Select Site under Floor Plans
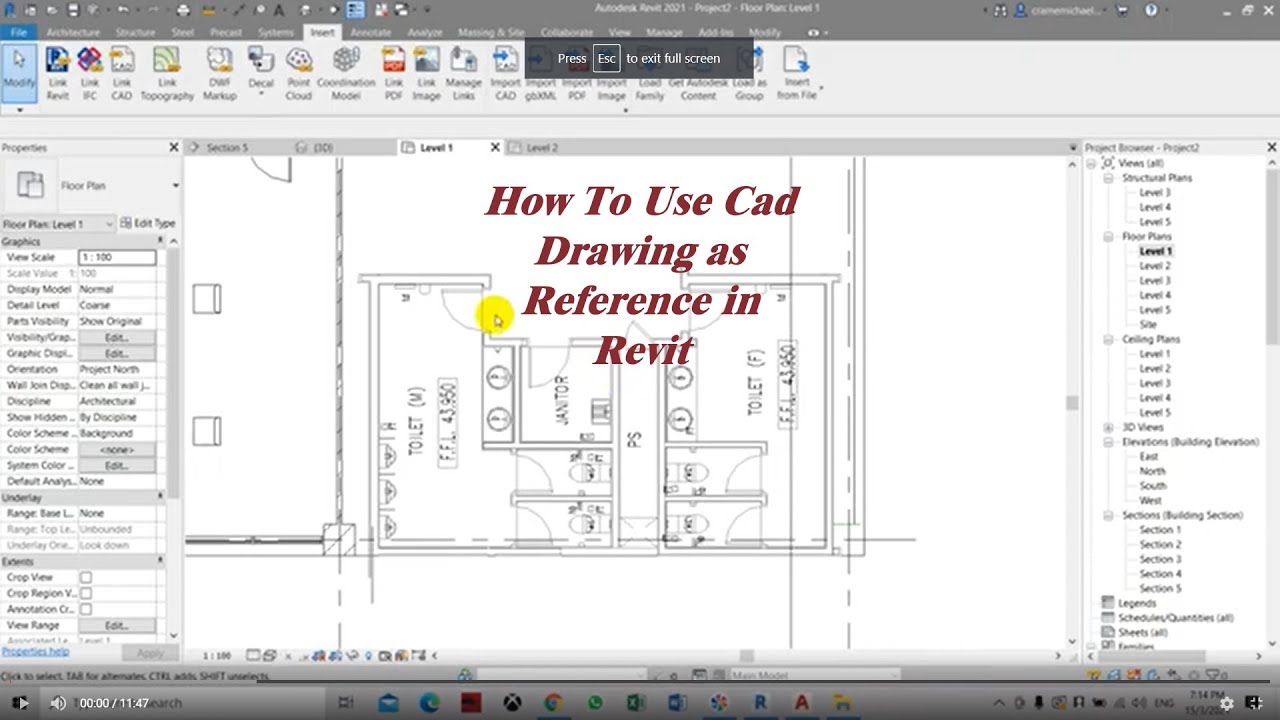The image size is (1280, 720). coord(1148,324)
